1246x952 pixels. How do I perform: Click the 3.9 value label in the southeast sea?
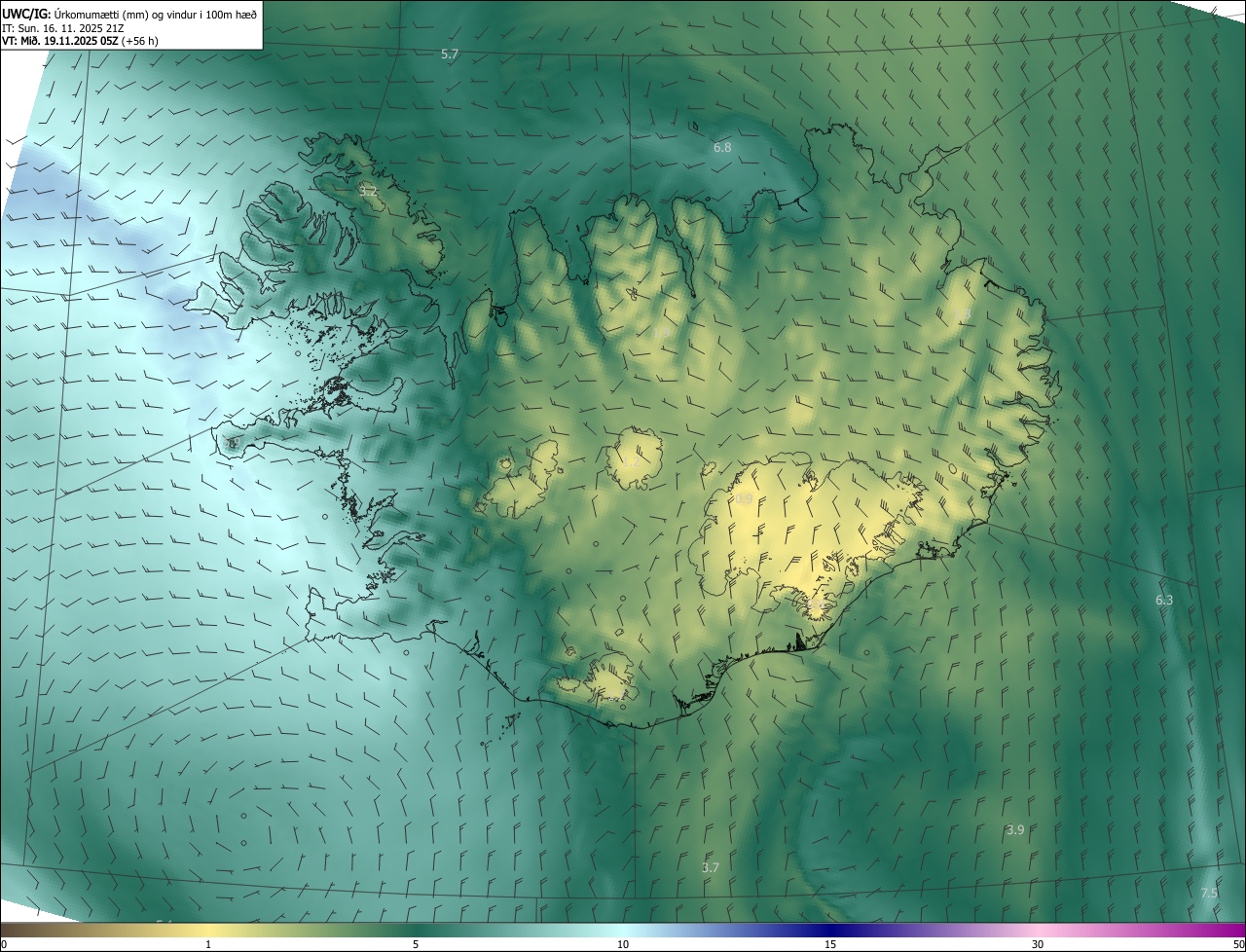[1015, 829]
